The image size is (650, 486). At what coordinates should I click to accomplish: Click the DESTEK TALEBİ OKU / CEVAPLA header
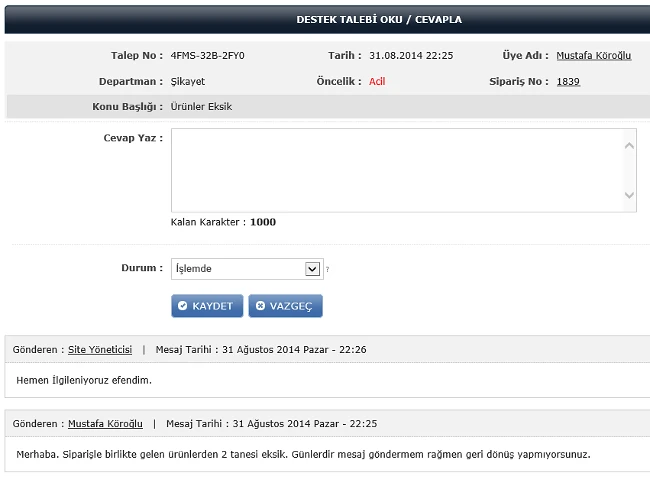(x=379, y=19)
